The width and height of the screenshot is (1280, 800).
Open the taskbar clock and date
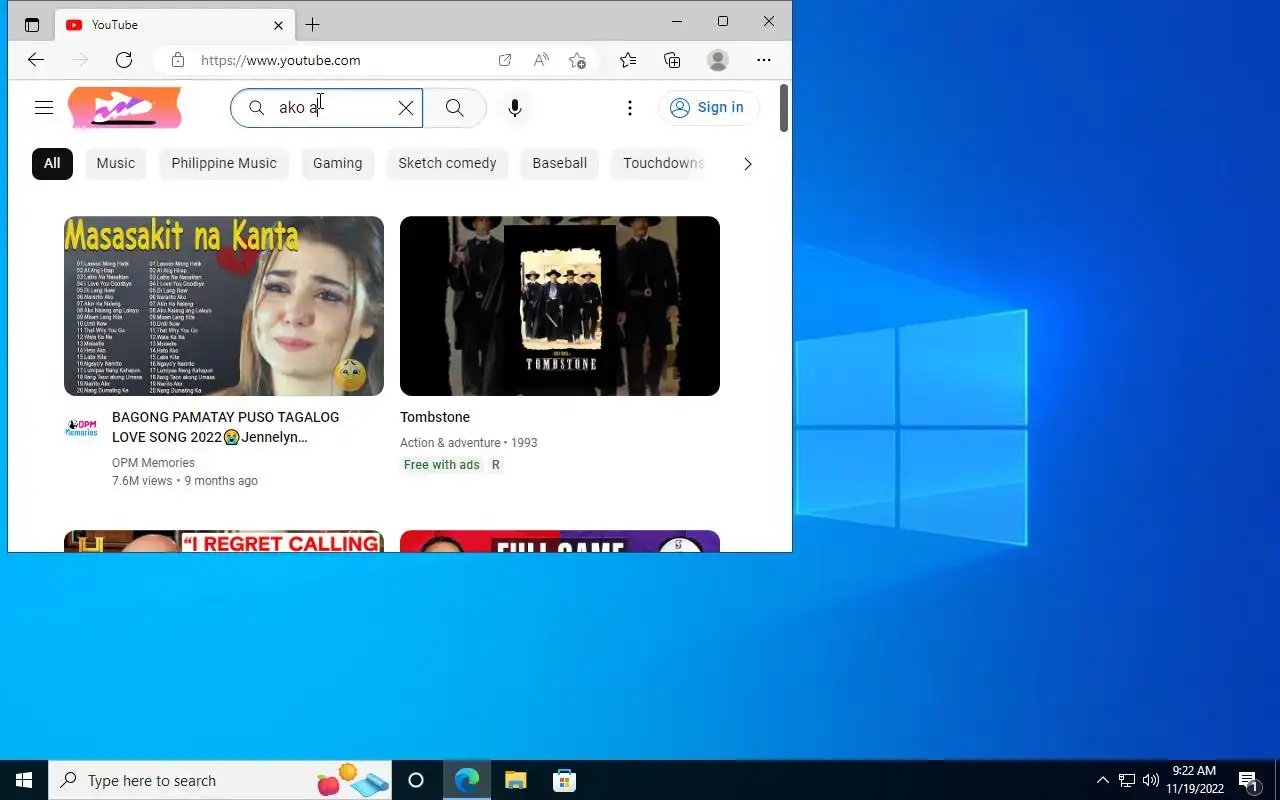point(1194,780)
